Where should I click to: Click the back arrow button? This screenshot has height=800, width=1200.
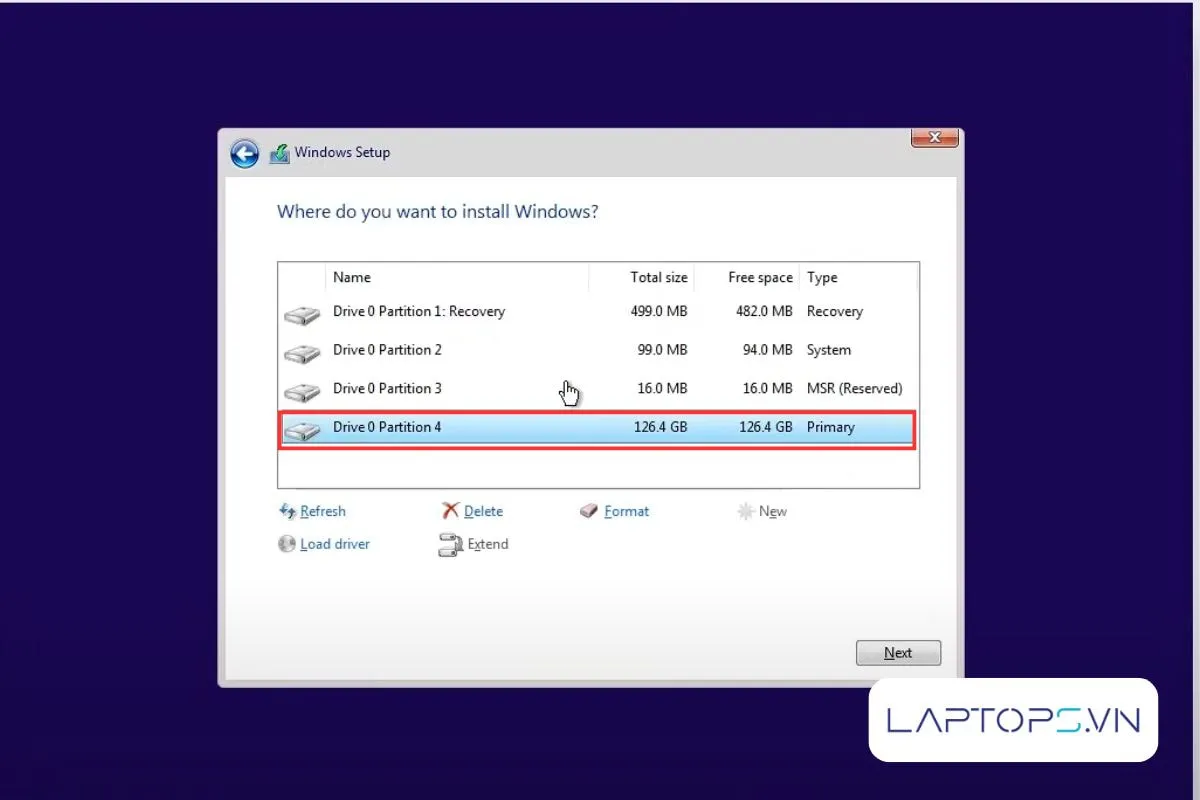click(x=244, y=153)
